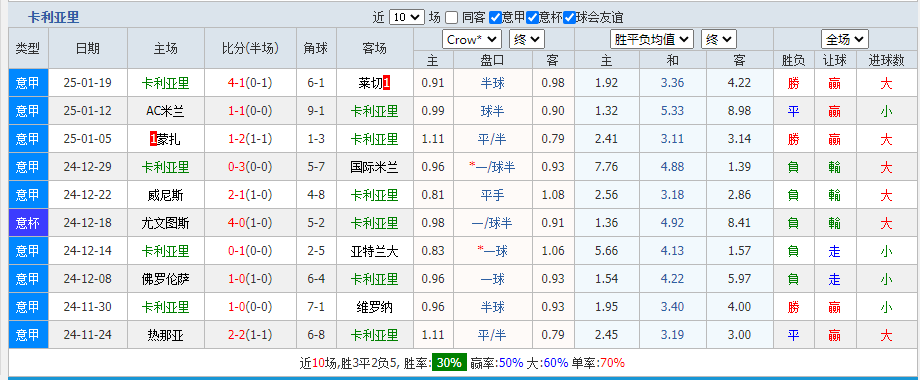Open 佛罗伦萨 team link
This screenshot has height=380, width=920.
tap(165, 279)
